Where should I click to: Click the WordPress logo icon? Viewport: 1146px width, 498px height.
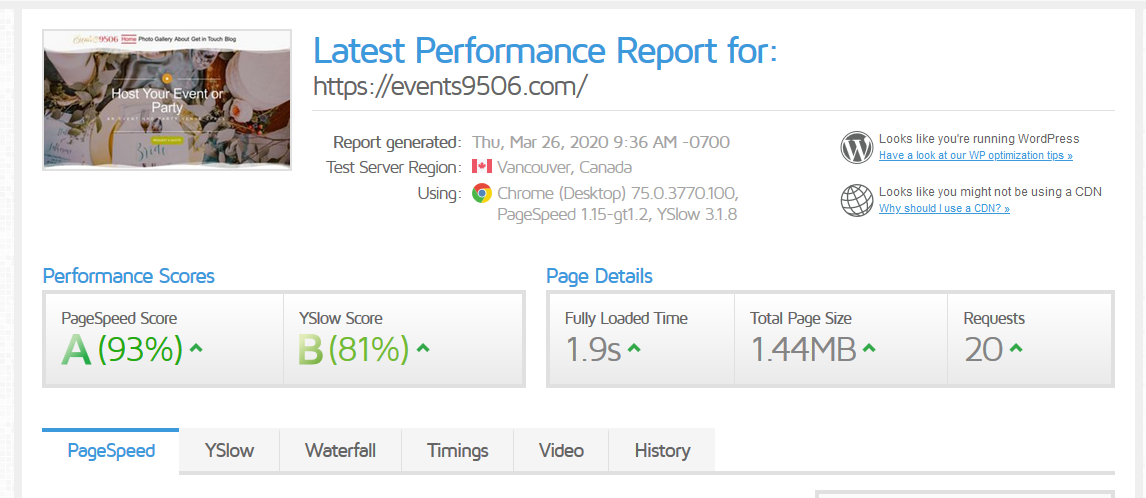click(x=857, y=147)
